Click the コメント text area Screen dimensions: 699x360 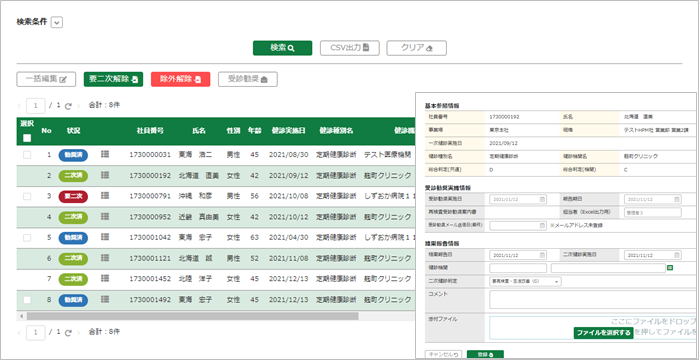[x=594, y=299]
